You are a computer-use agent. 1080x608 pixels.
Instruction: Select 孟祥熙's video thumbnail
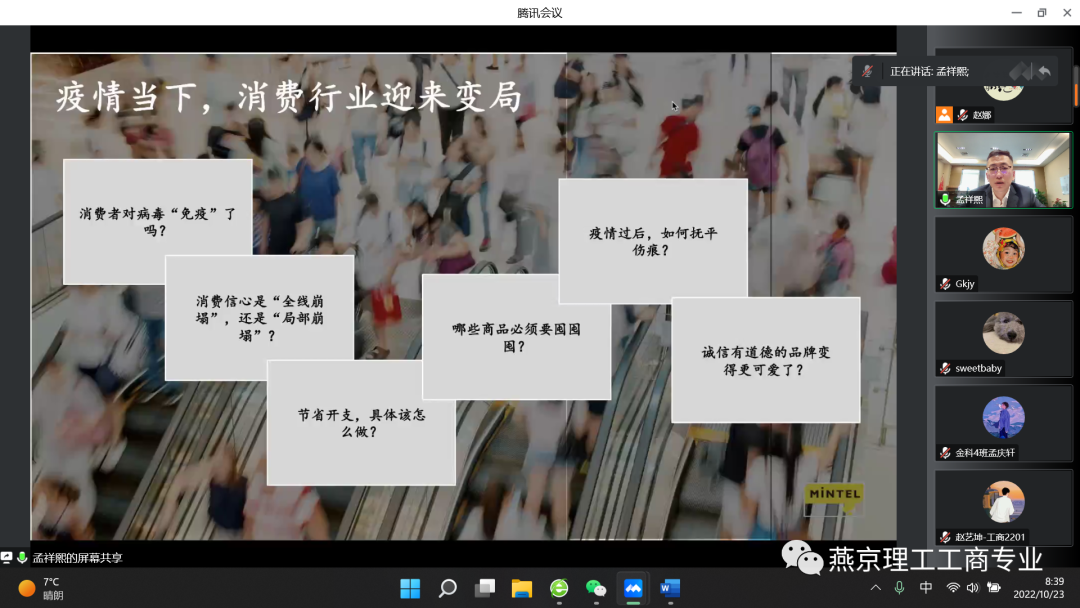1003,170
